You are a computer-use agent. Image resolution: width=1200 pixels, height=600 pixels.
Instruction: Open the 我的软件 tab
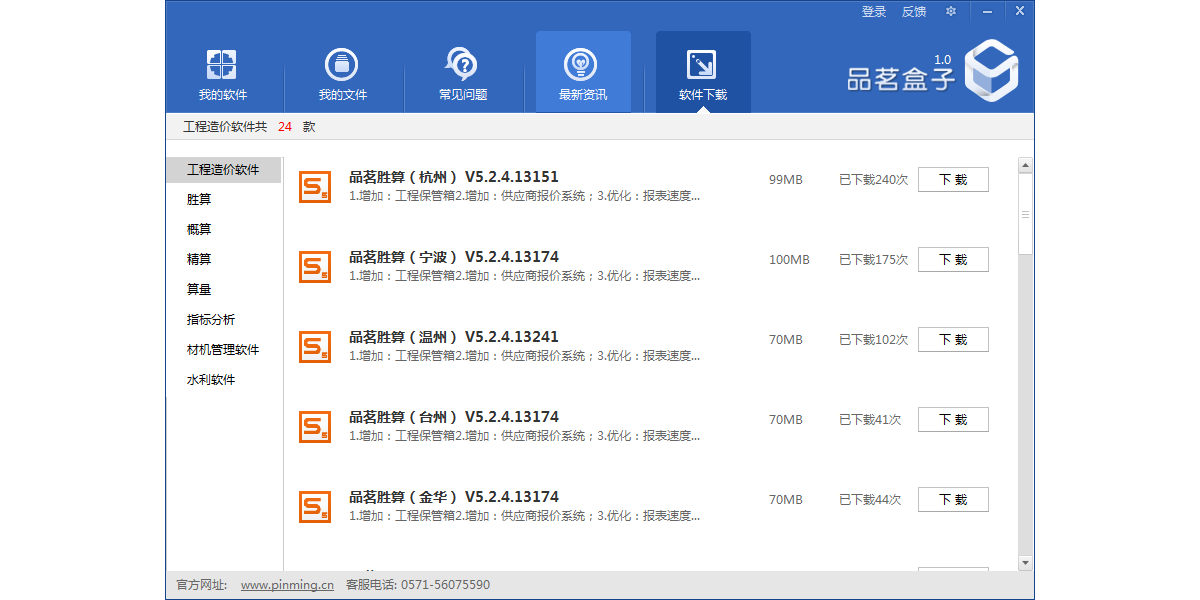(x=223, y=72)
